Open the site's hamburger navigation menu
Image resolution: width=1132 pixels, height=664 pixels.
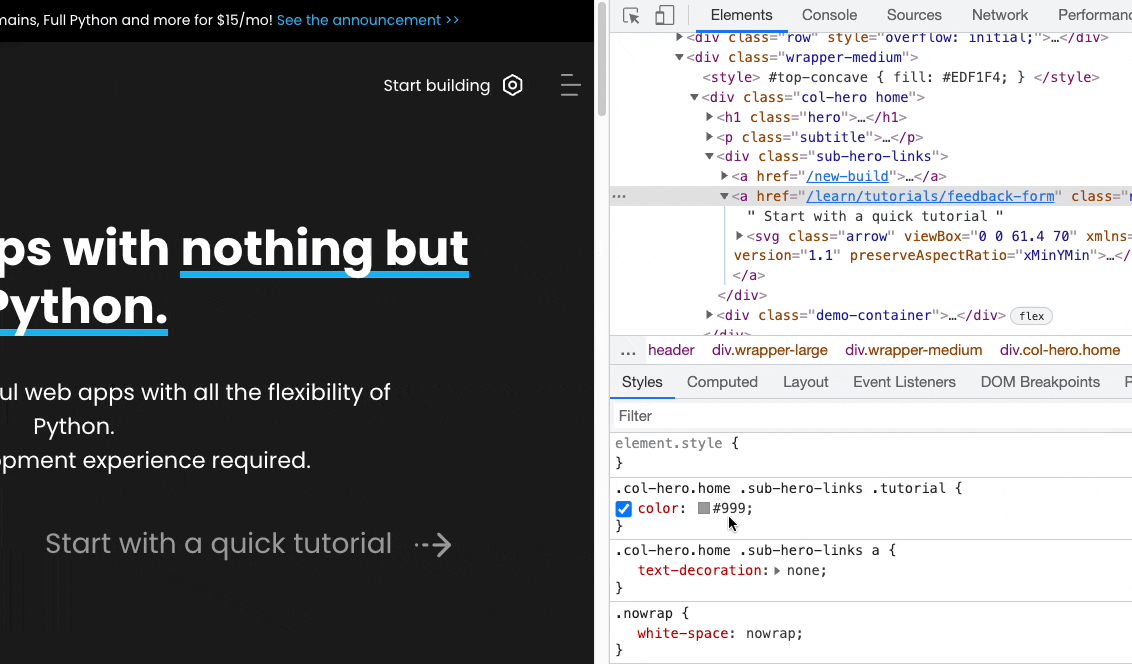570,86
